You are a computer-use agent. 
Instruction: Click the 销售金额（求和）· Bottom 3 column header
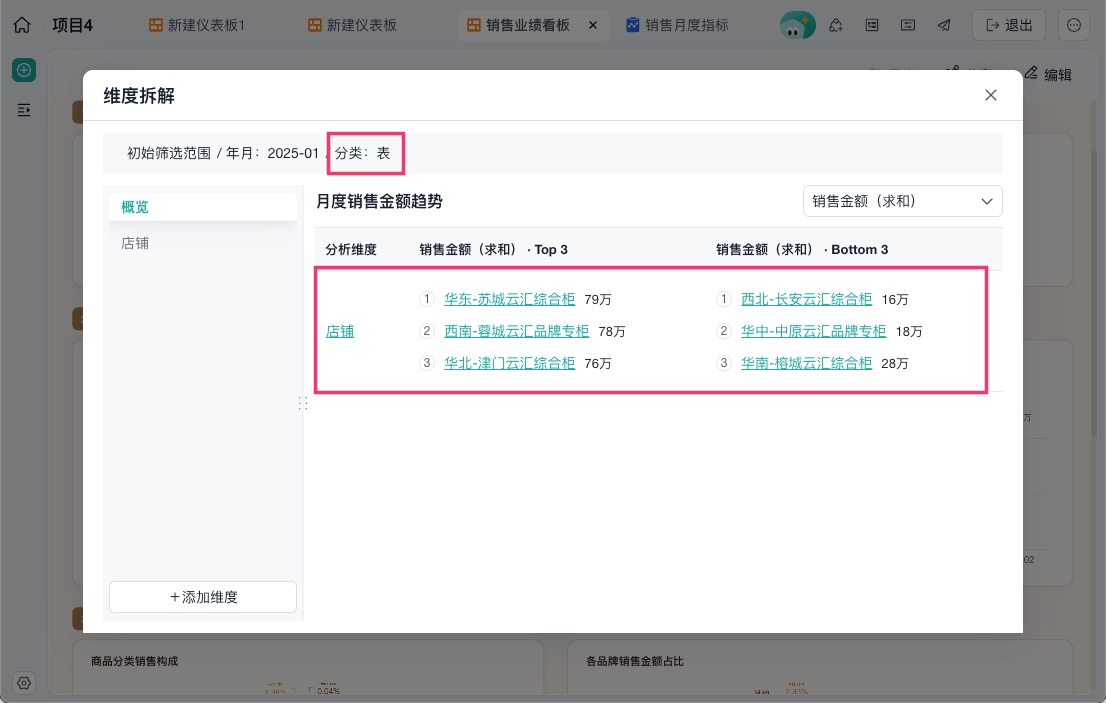802,250
